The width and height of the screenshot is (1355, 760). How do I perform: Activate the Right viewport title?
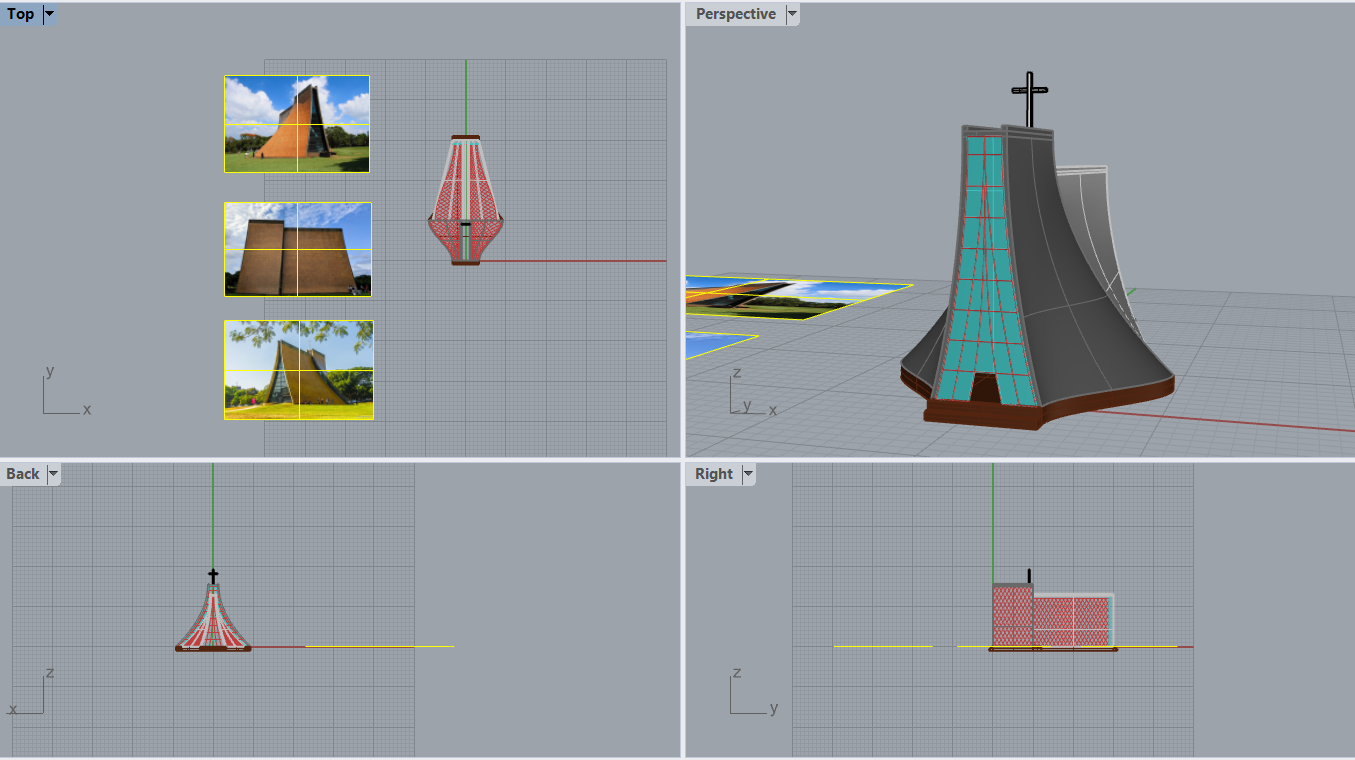click(x=714, y=474)
